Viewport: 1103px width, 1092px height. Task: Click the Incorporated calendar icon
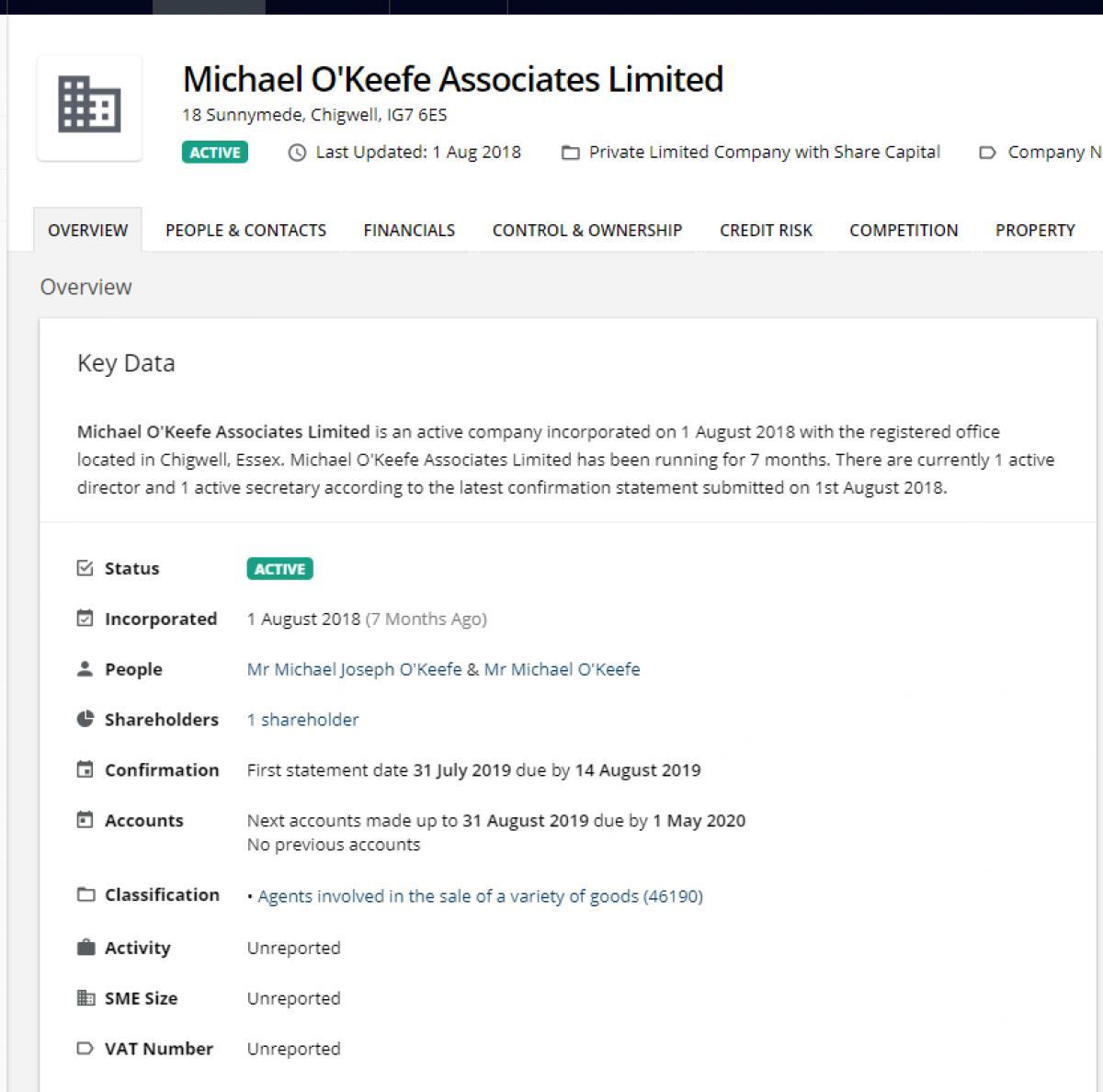pyautogui.click(x=85, y=619)
